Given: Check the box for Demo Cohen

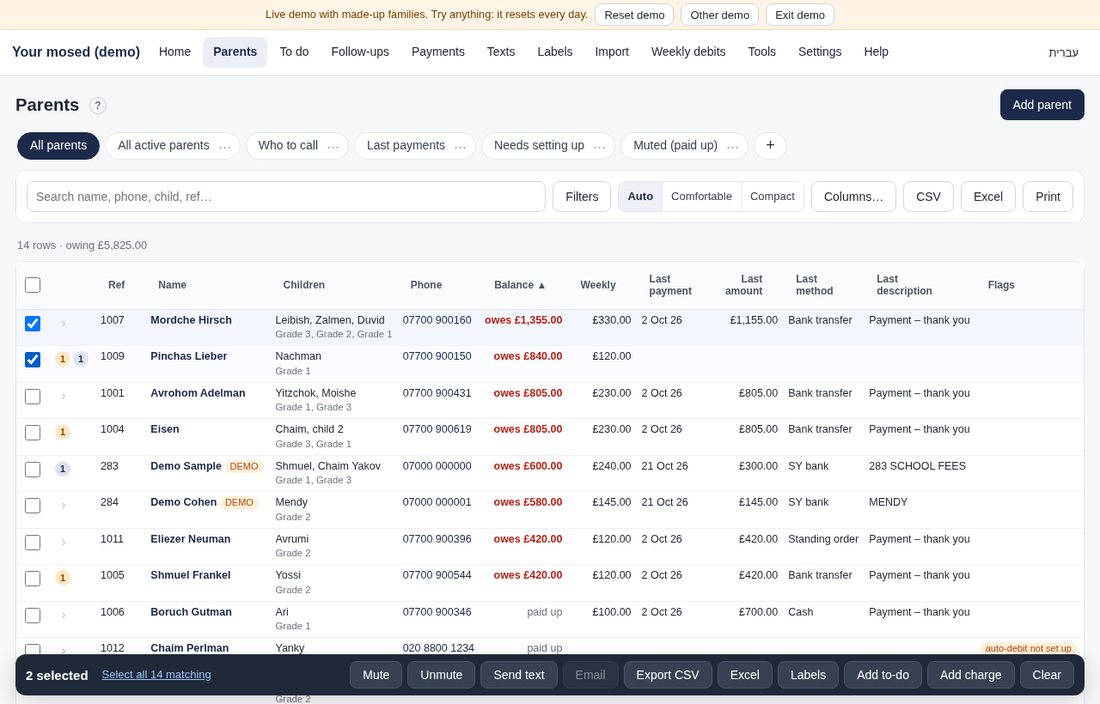Looking at the screenshot, I should coord(33,506).
